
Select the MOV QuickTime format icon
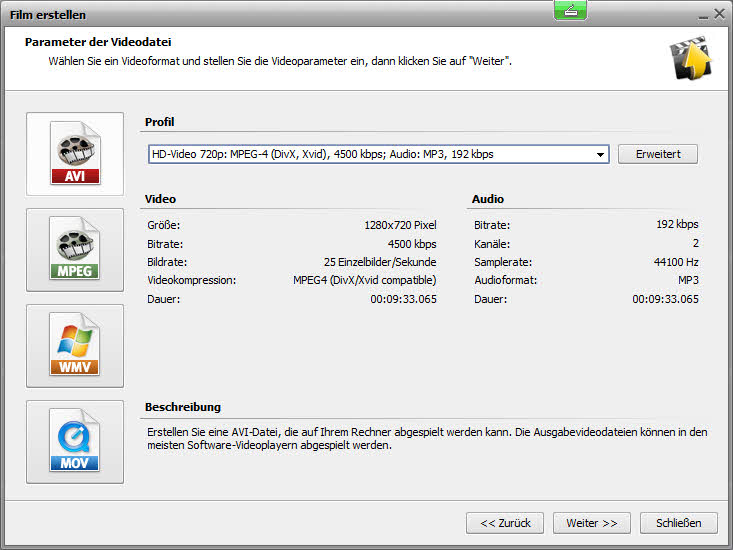point(75,442)
